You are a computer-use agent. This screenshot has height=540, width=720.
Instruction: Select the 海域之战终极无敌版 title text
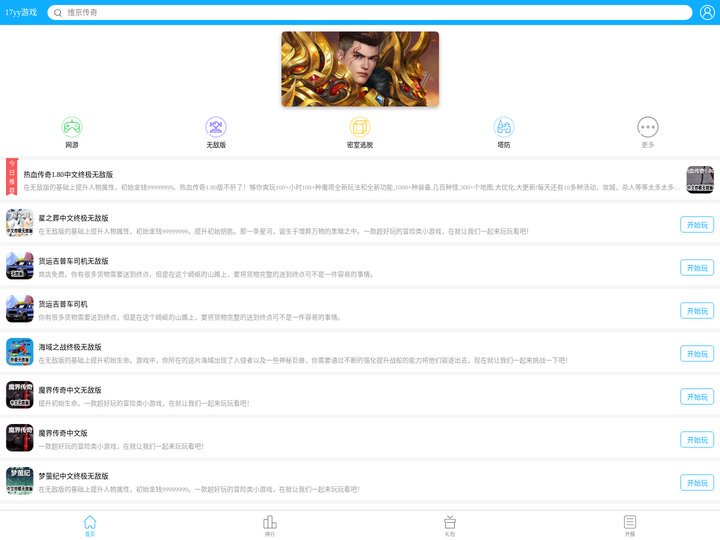(70, 347)
